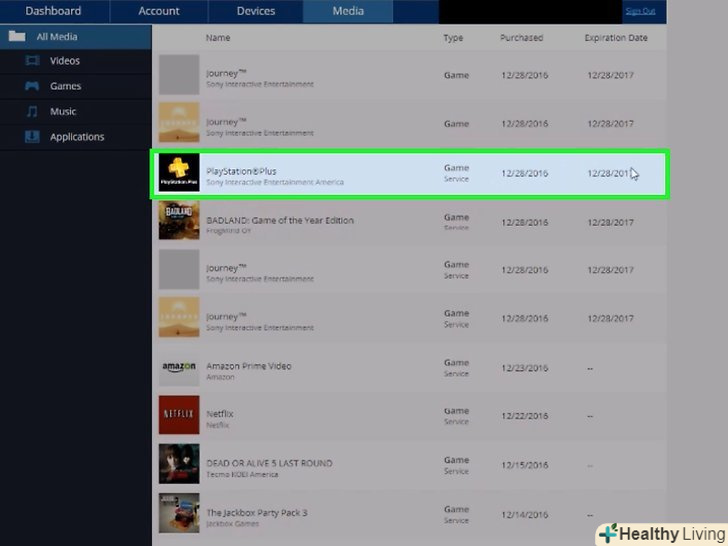Sort by the Name column header
728x546 pixels.
pyautogui.click(x=218, y=38)
